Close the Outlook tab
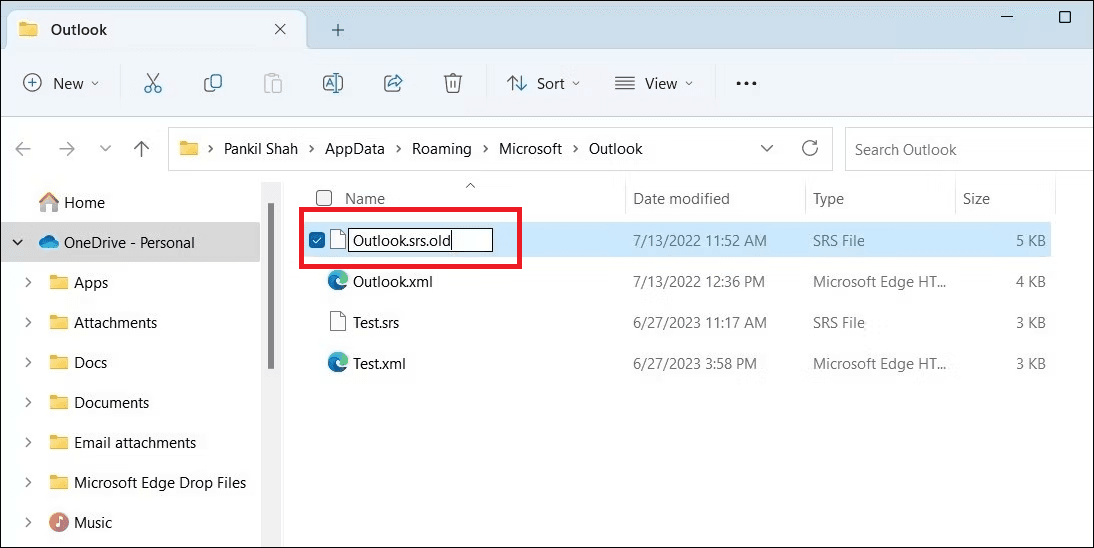This screenshot has width=1094, height=548. (280, 29)
